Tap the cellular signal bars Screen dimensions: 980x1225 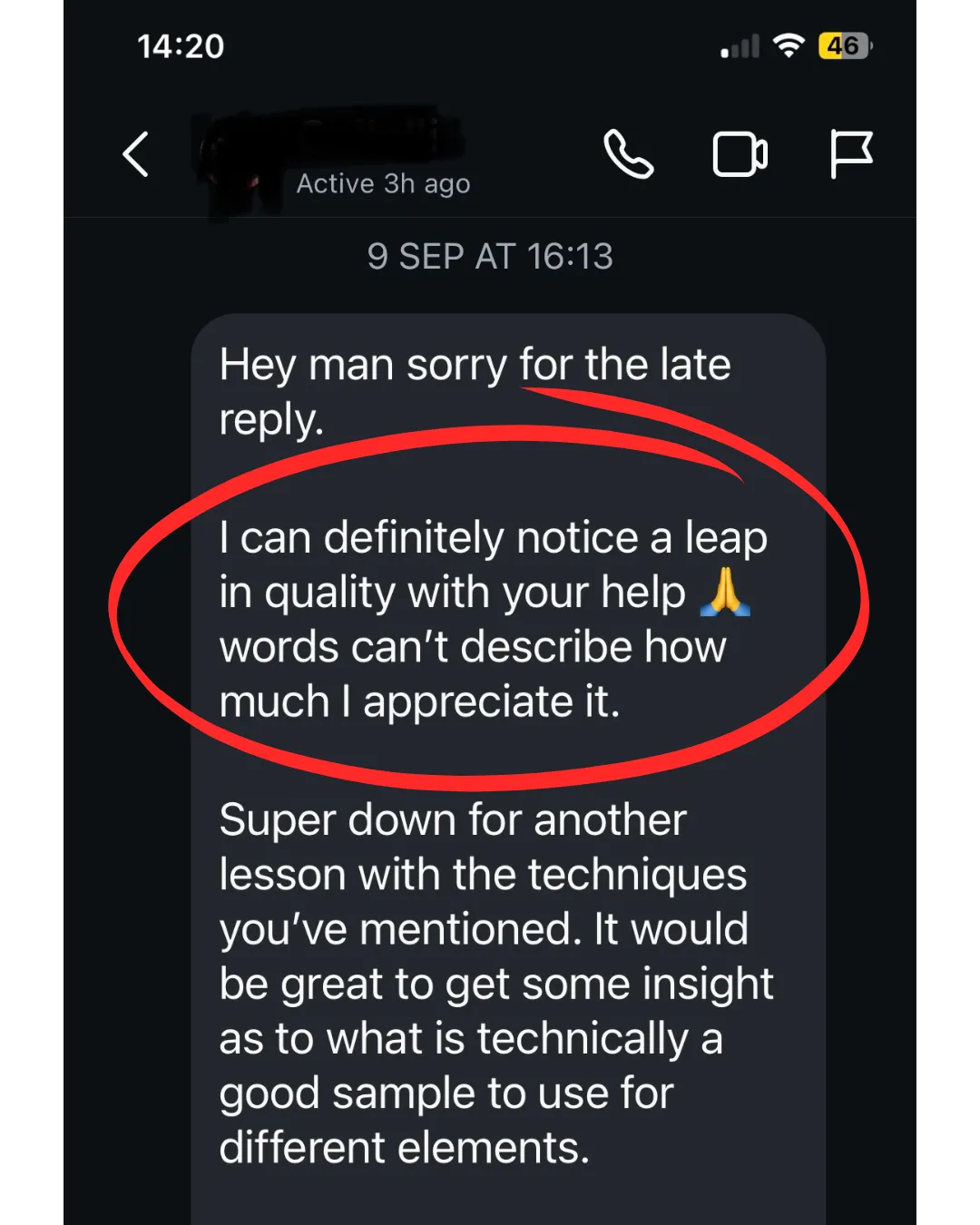(x=740, y=46)
